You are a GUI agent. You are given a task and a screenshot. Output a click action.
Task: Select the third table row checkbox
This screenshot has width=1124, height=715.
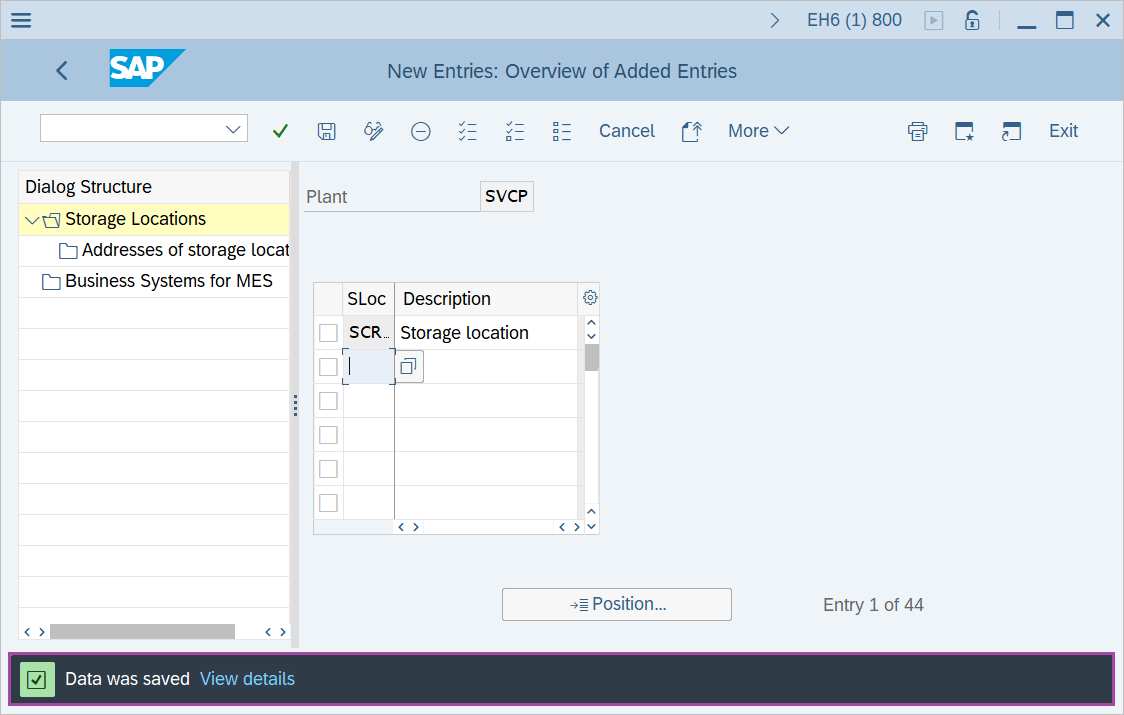coord(328,401)
